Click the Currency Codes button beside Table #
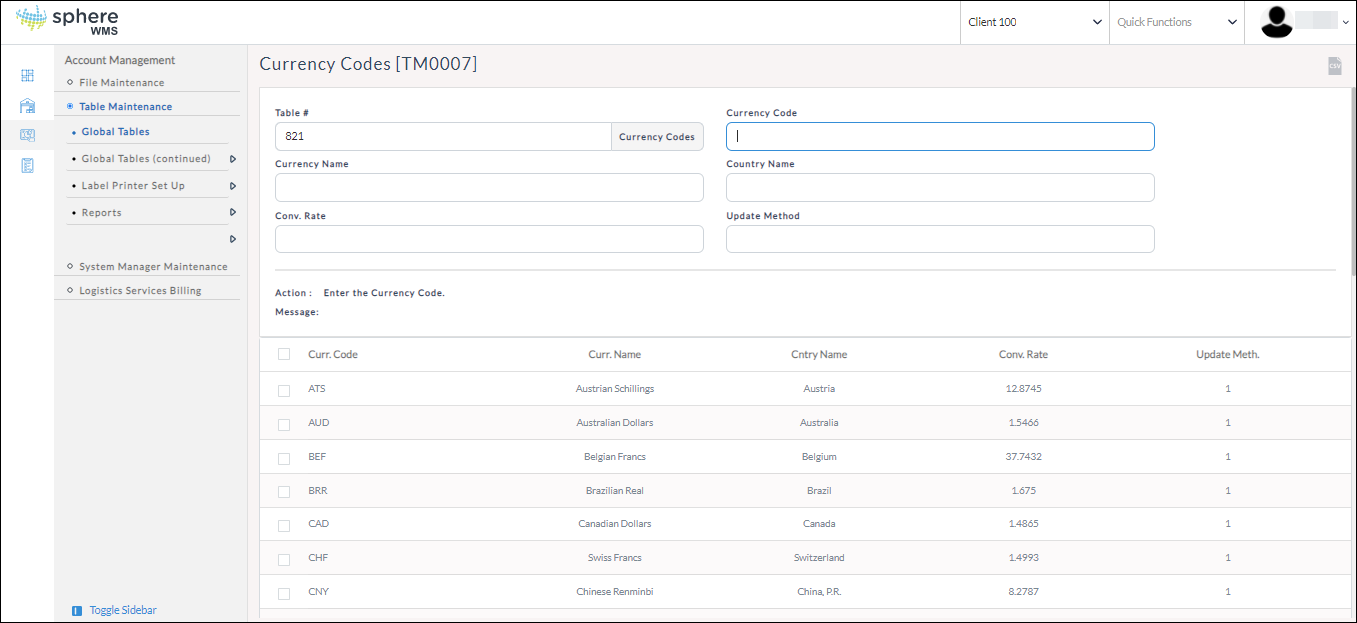 [656, 137]
